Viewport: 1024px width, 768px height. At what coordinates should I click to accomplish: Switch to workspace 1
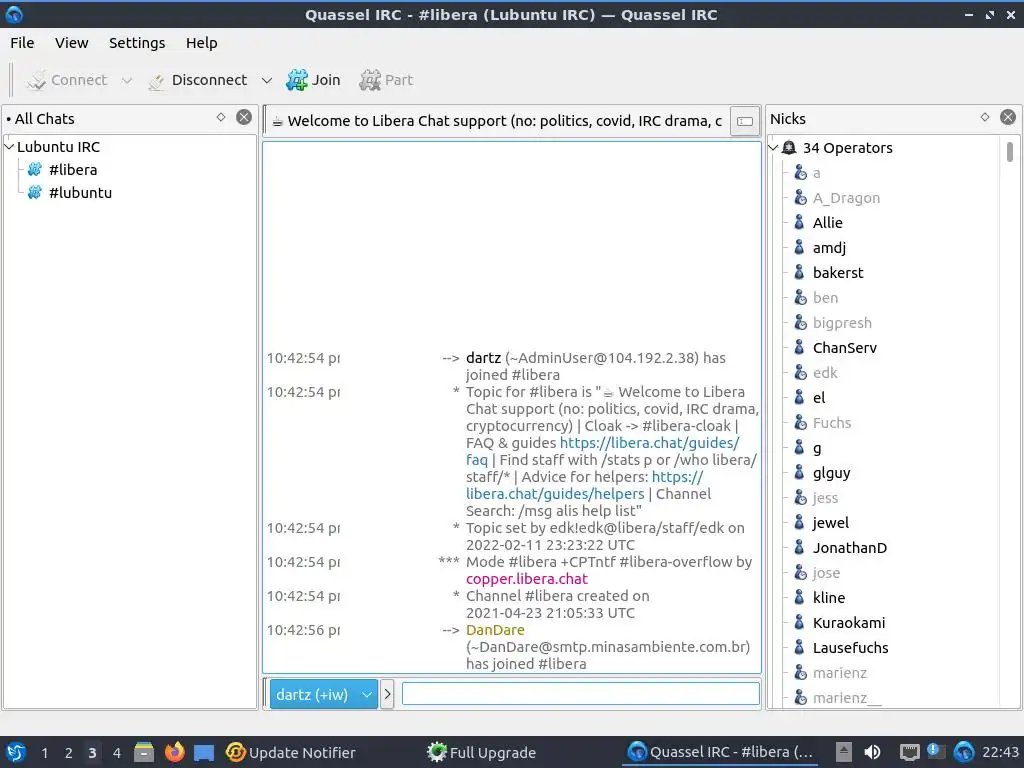coord(44,753)
